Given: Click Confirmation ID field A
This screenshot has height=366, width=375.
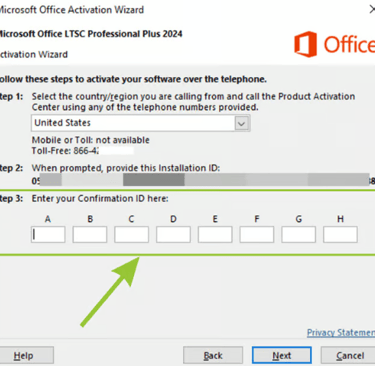Looking at the screenshot, I should click(48, 235).
